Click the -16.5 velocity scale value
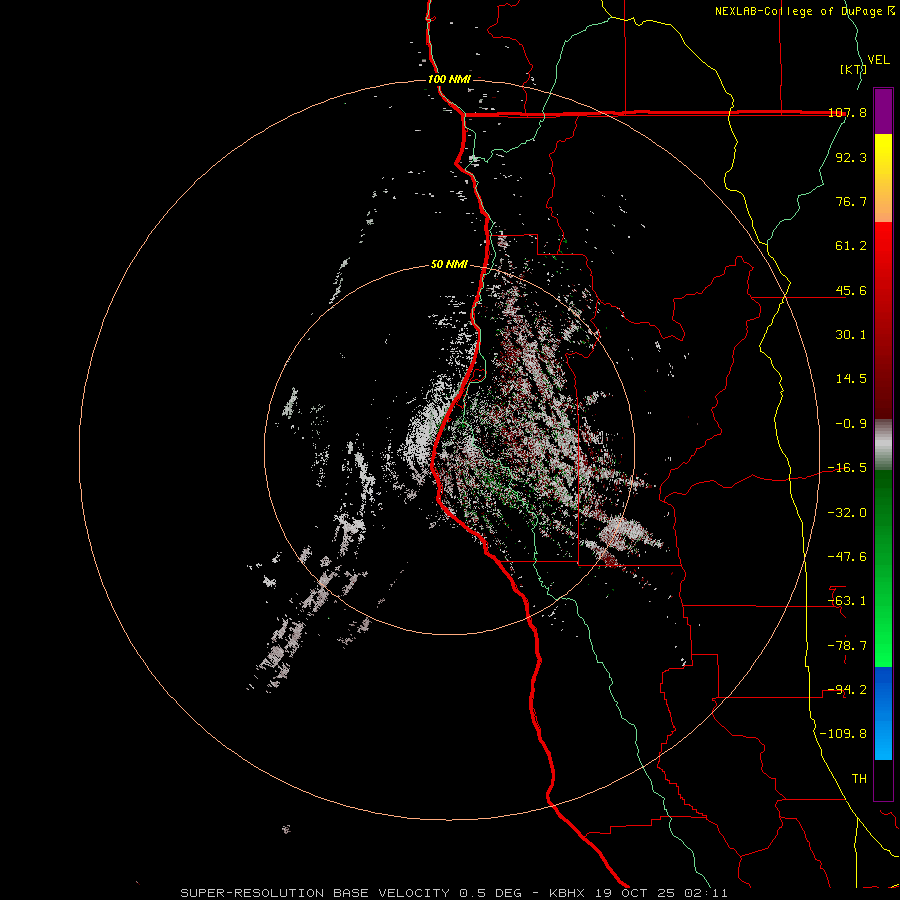 (848, 467)
